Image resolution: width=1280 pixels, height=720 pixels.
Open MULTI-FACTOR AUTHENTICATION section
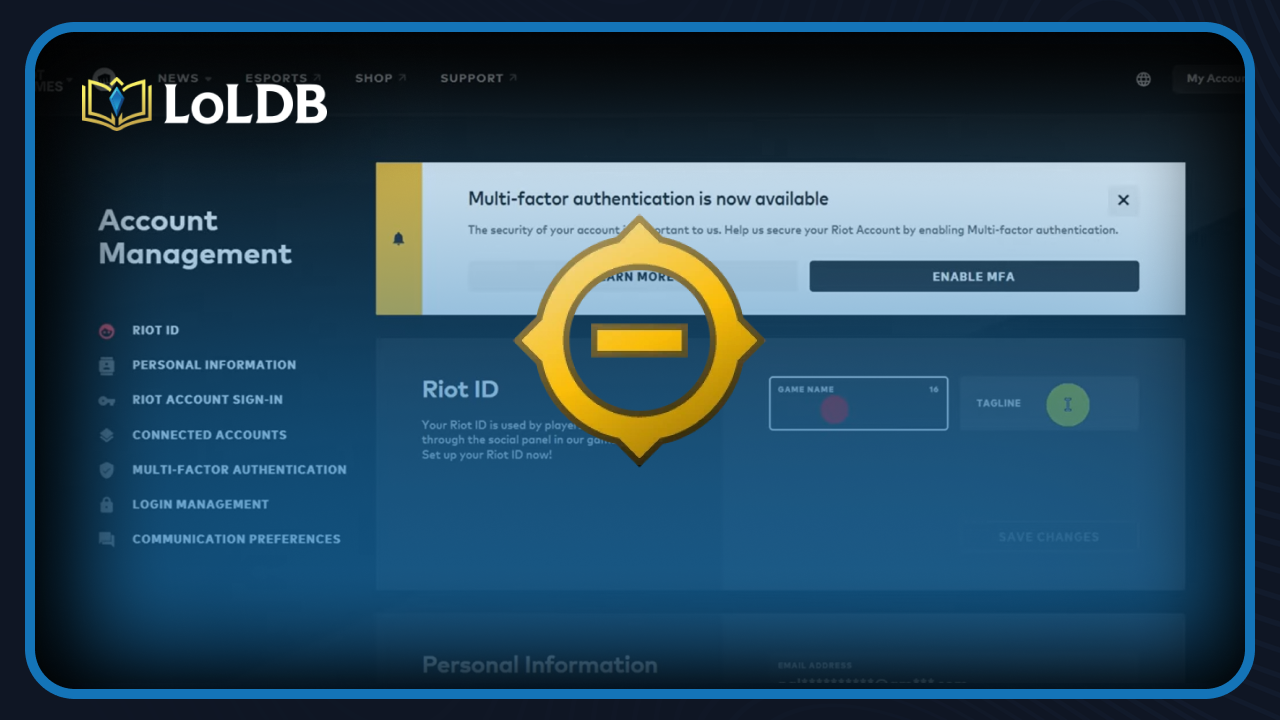pyautogui.click(x=239, y=469)
